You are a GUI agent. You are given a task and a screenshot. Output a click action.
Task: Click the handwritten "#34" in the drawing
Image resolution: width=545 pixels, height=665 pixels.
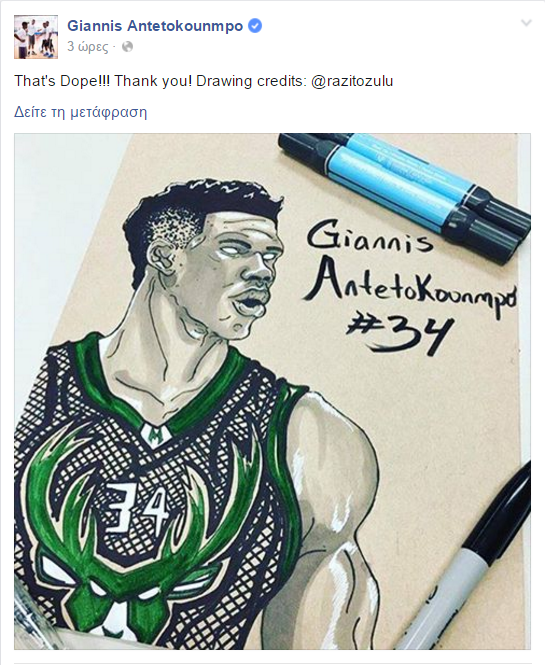(x=399, y=335)
